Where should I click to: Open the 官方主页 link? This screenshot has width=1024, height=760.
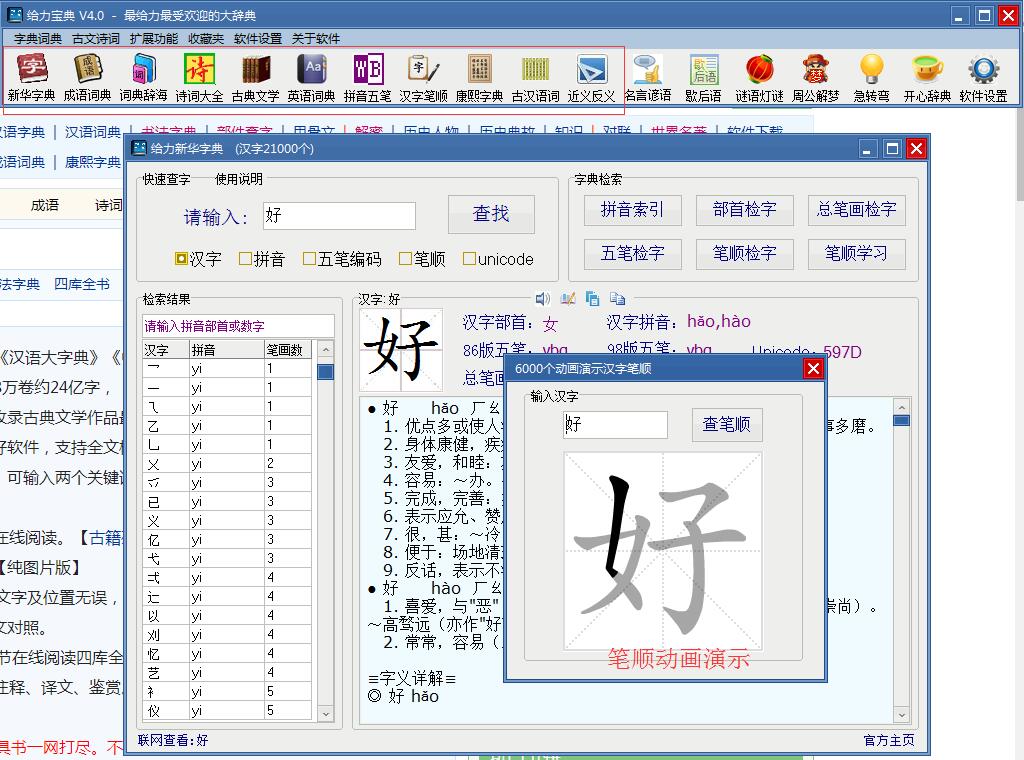point(888,740)
